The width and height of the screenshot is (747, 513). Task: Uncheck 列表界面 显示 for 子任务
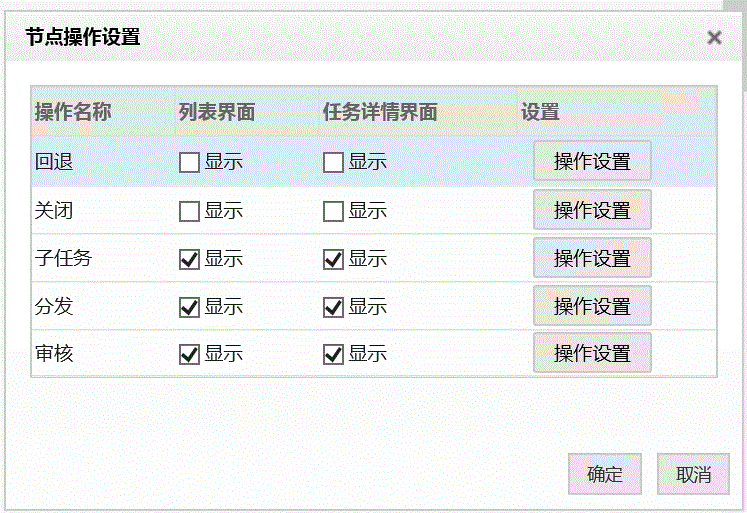(x=189, y=260)
